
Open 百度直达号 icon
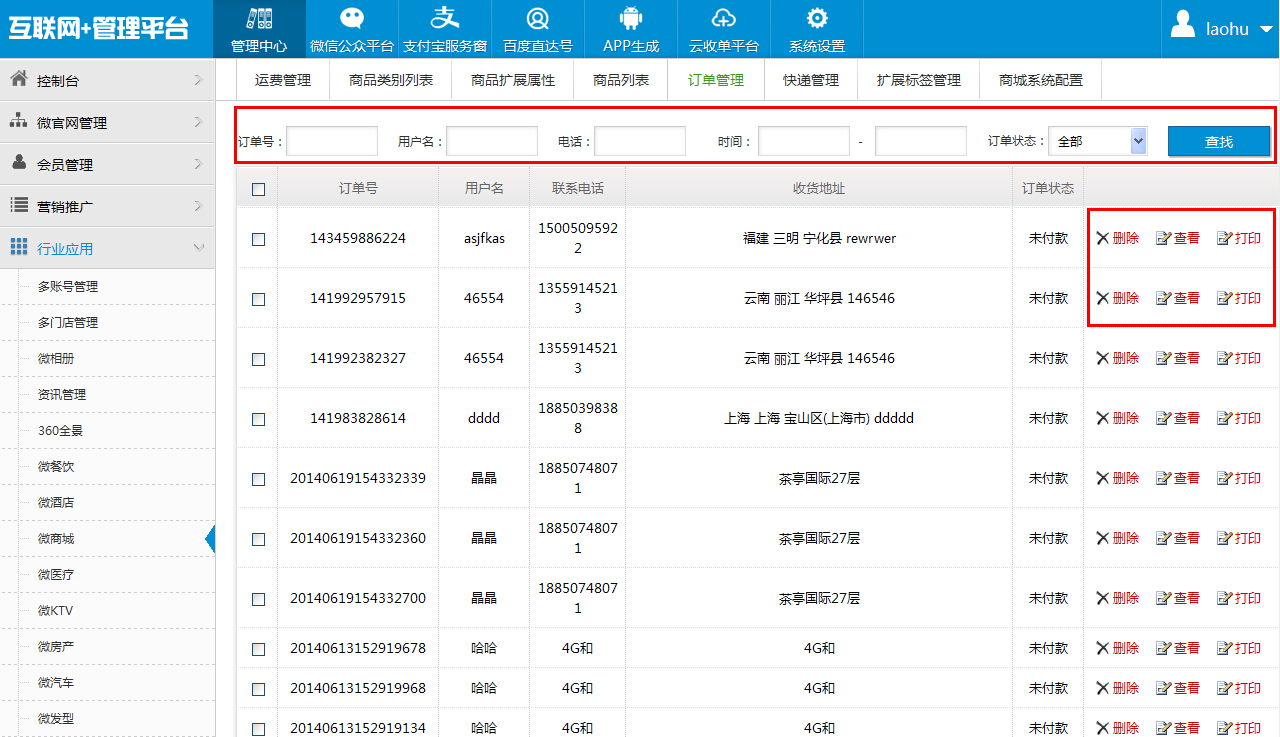[538, 18]
